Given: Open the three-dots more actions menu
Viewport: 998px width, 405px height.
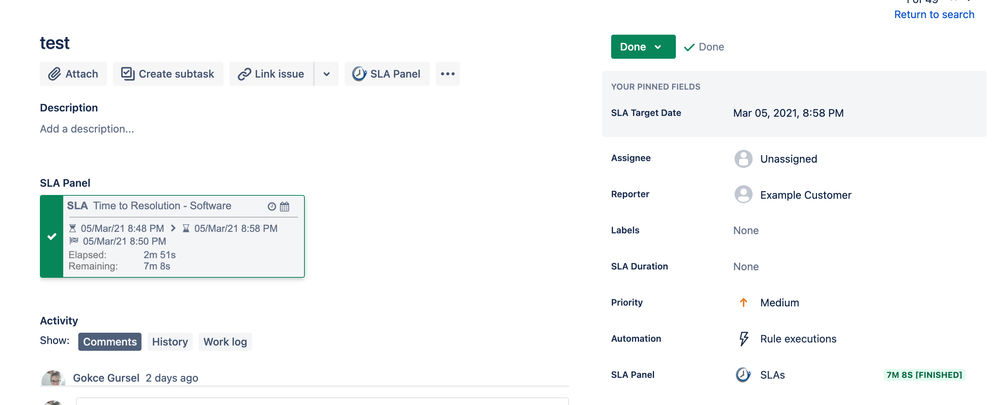Looking at the screenshot, I should point(448,74).
